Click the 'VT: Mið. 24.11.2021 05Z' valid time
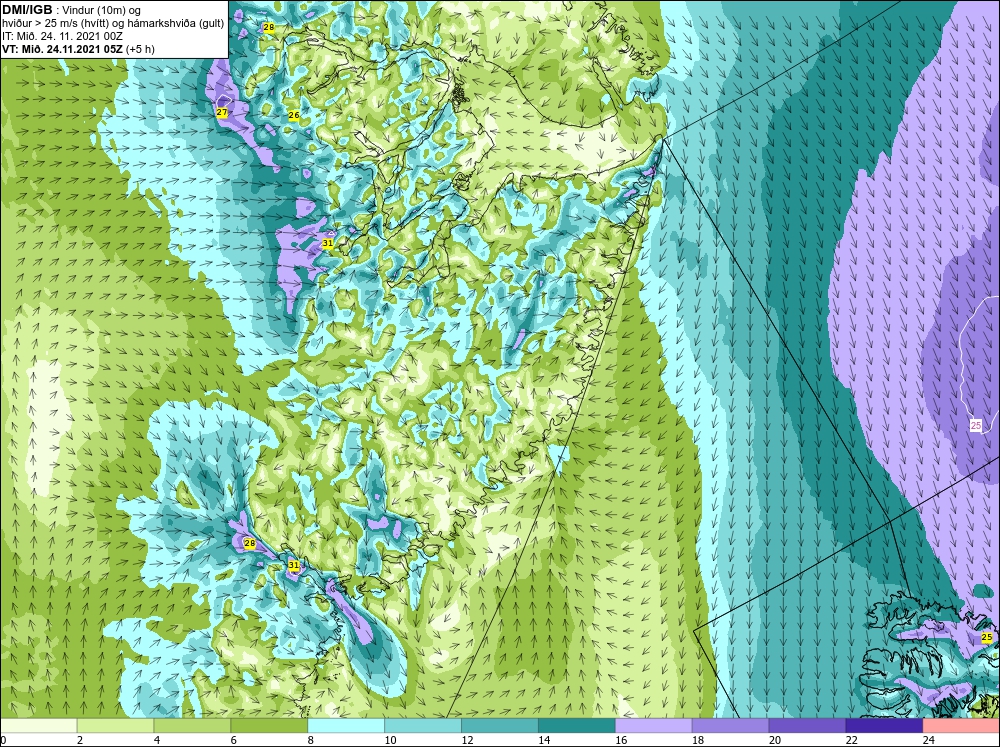This screenshot has height=747, width=1000. [62, 49]
